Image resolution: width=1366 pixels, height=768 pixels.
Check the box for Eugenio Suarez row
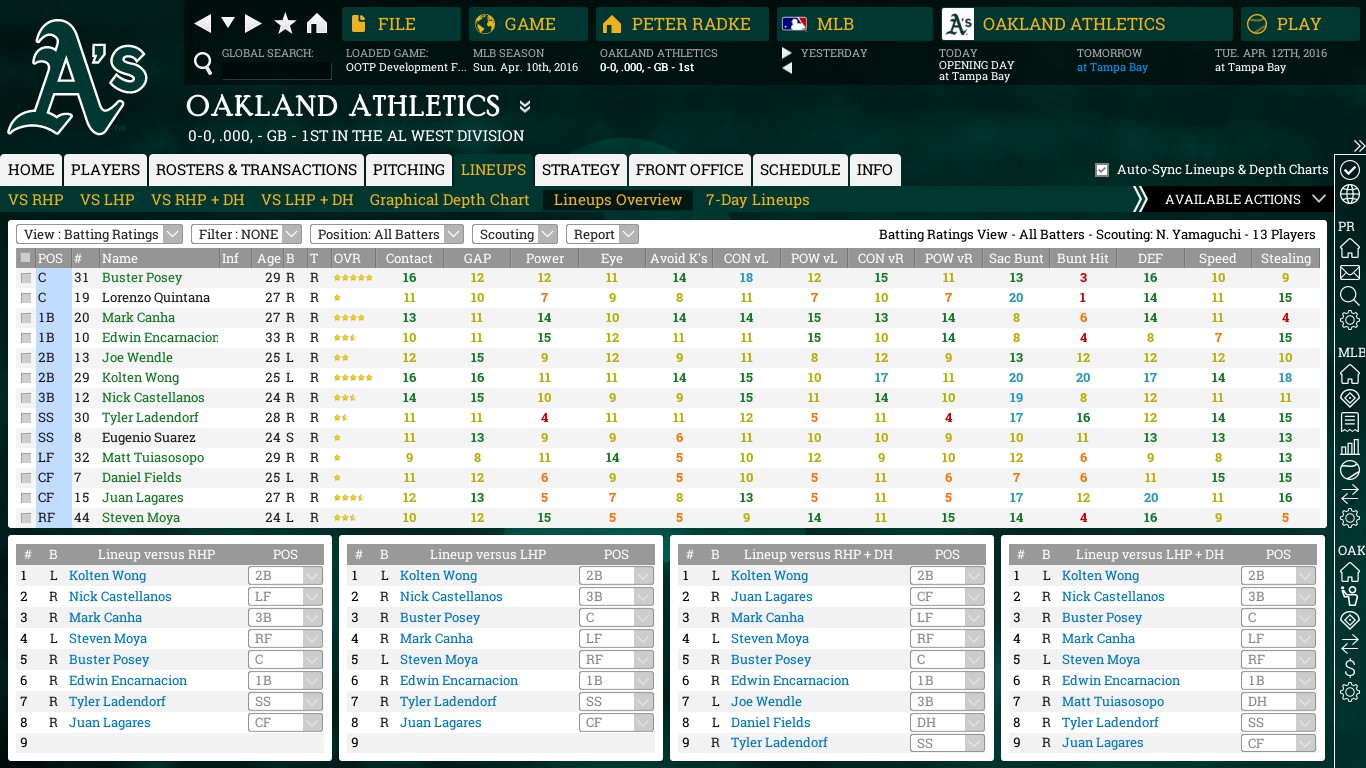[25, 438]
